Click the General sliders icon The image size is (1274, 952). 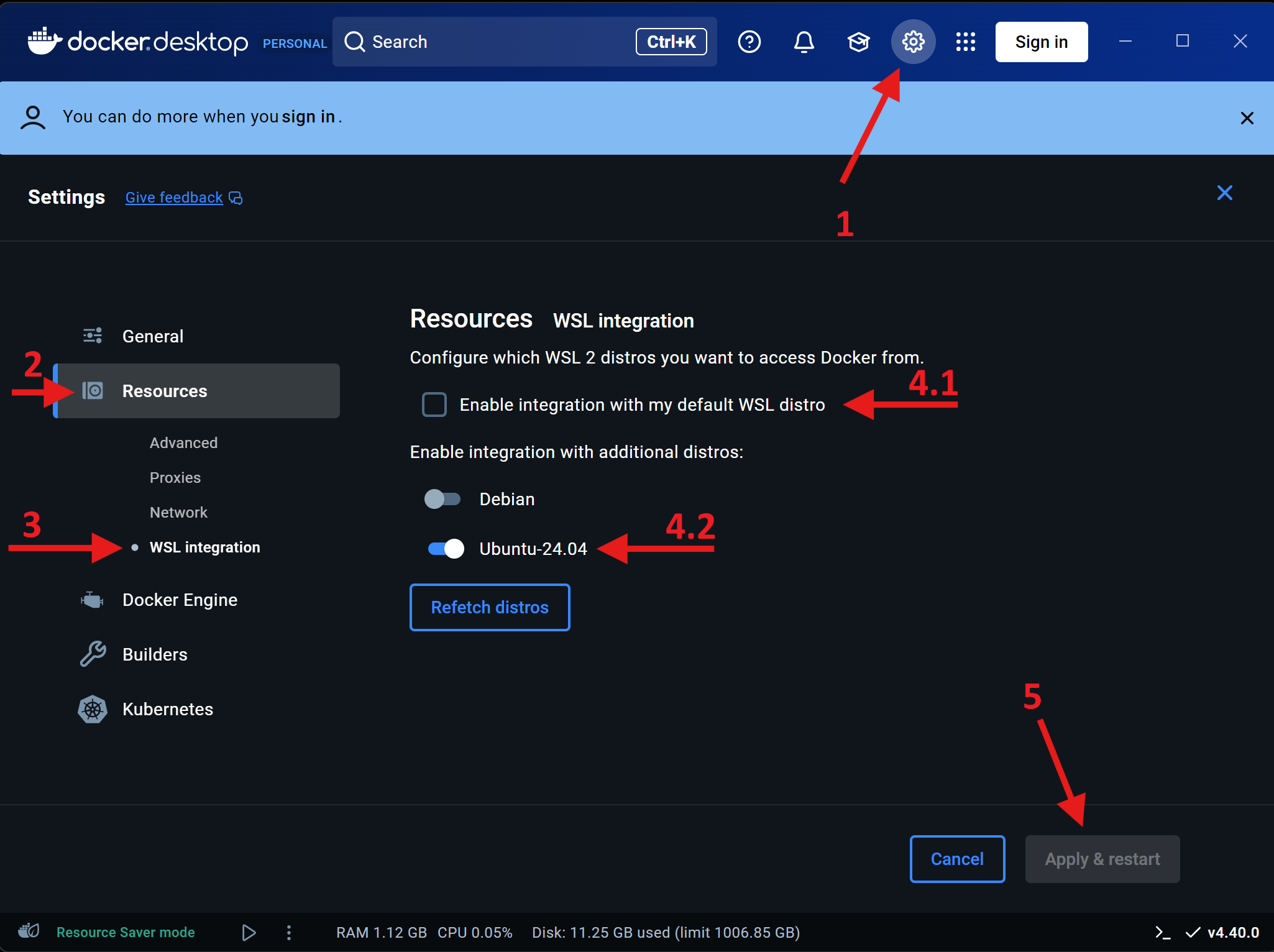tap(93, 336)
